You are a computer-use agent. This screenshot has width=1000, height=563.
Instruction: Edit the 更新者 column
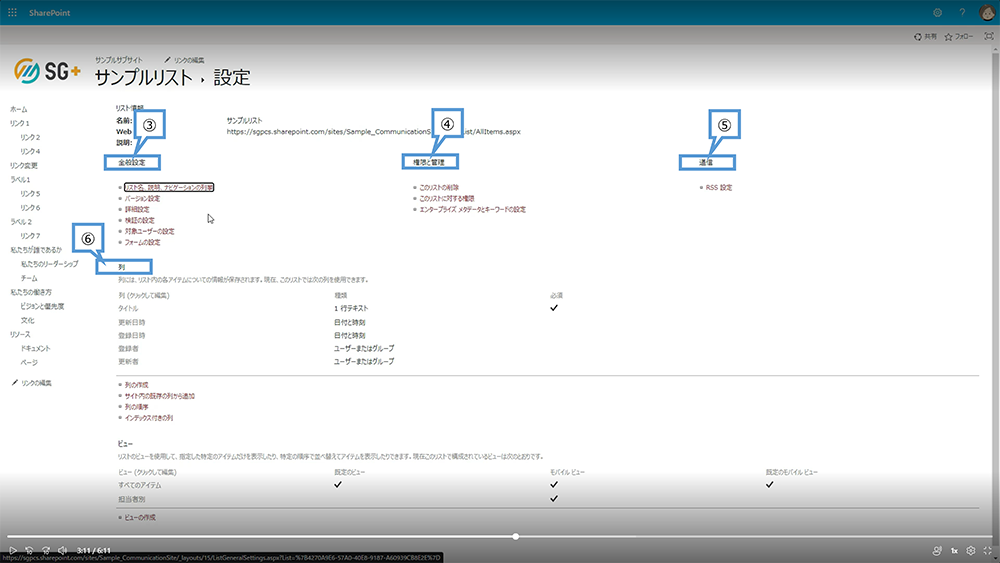point(128,362)
